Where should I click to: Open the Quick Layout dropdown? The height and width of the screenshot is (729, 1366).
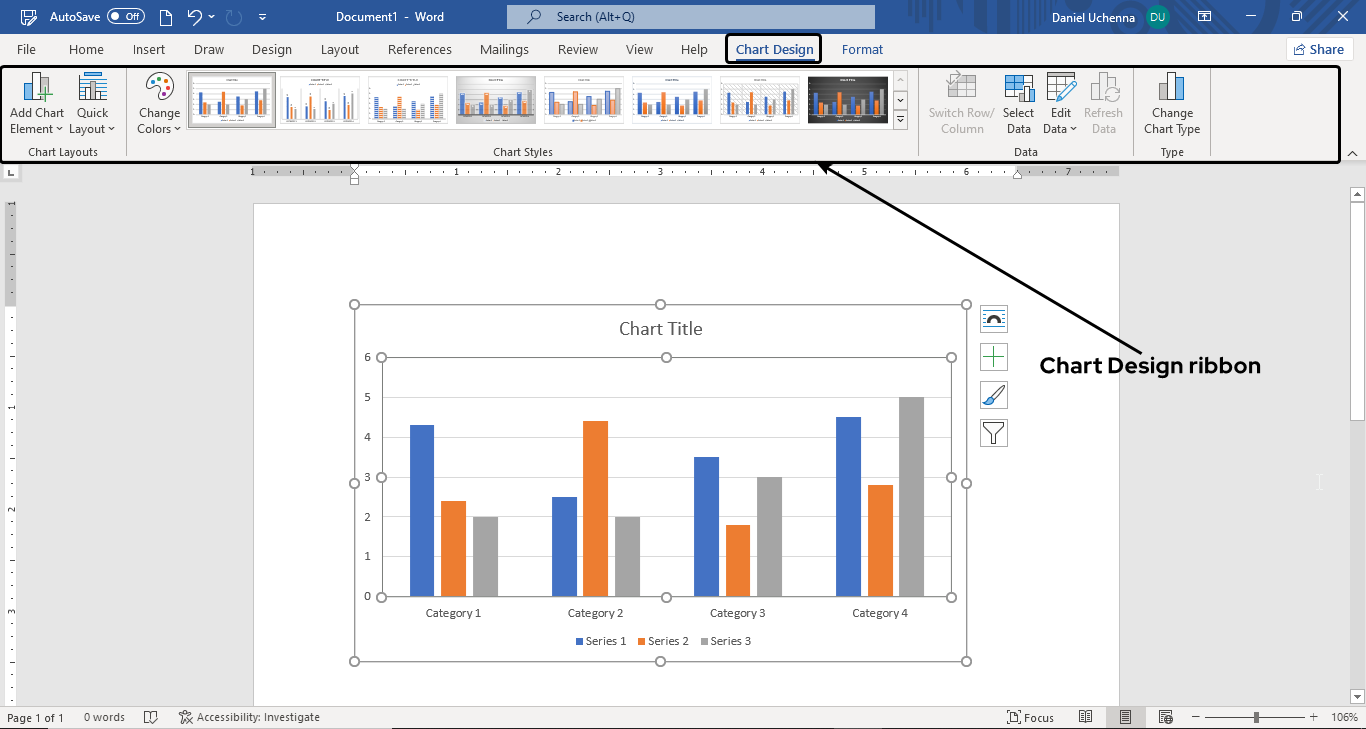[x=92, y=103]
